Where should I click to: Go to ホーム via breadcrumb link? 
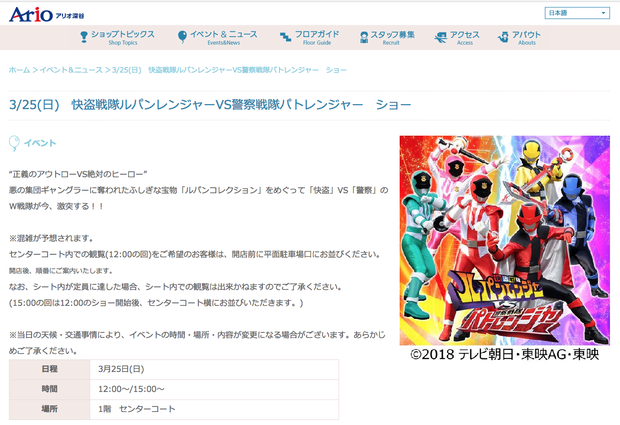point(19,70)
